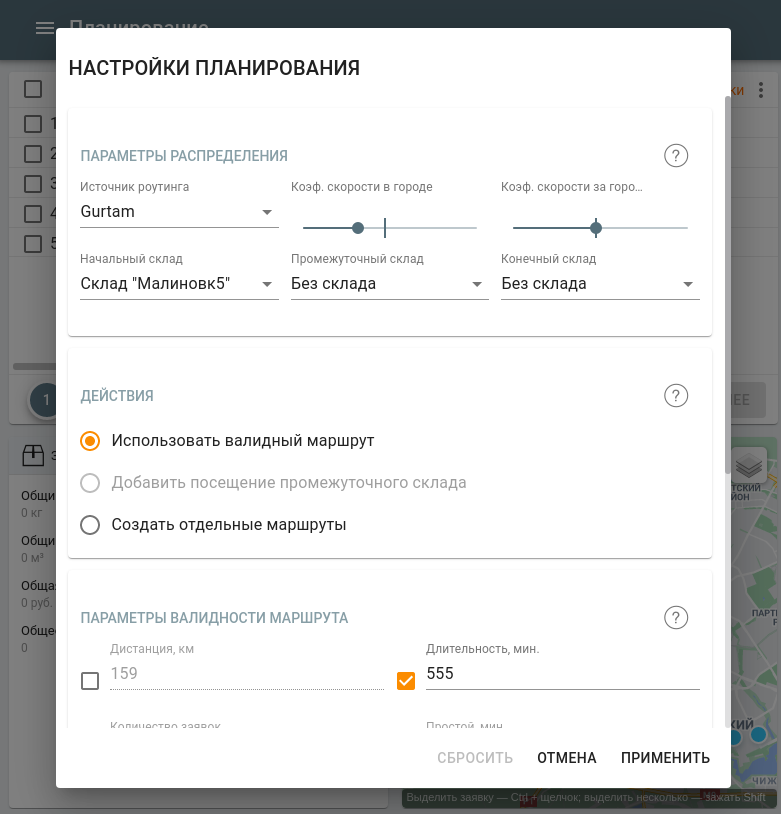Expand the Конечный склад dropdown
Viewport: 781px width, 814px height.
pyautogui.click(x=600, y=284)
